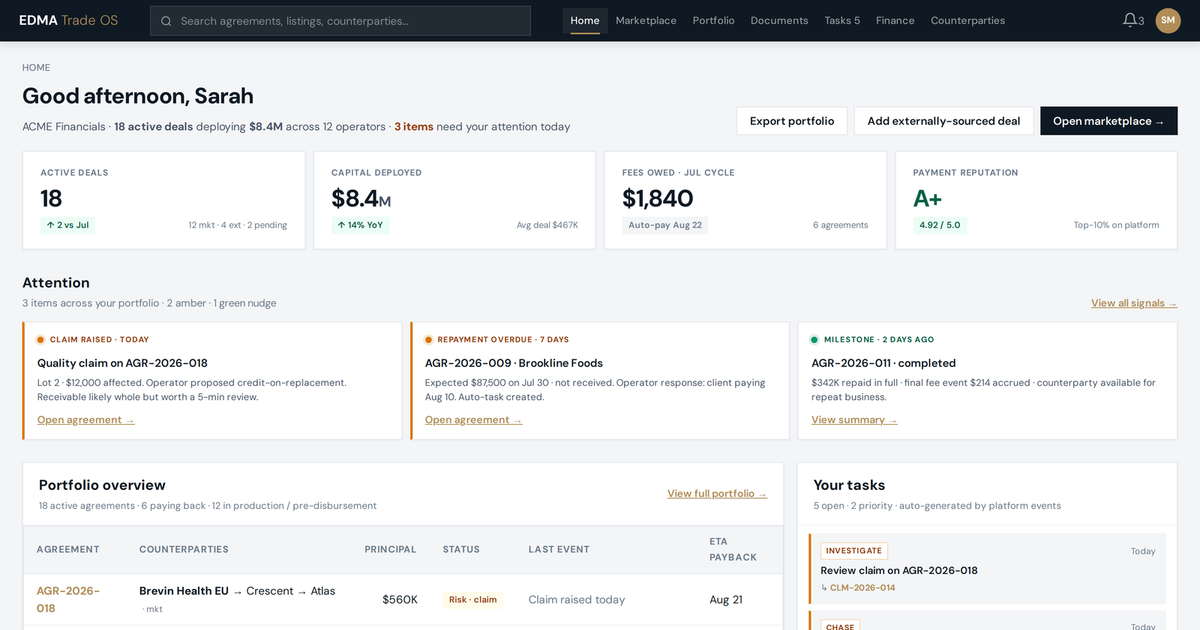Click Brevin Health EU counterparty name
This screenshot has width=1200, height=630.
(x=184, y=591)
